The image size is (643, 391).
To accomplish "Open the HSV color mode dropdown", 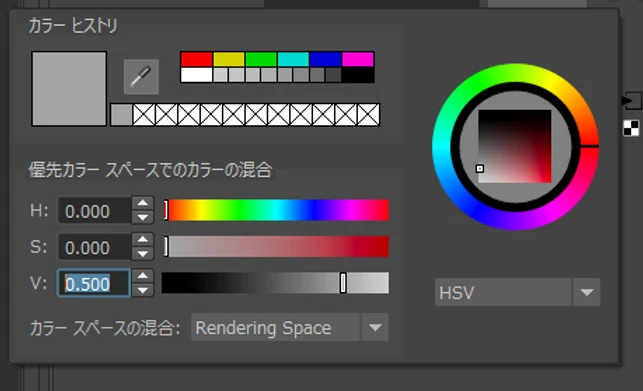I will (518, 292).
